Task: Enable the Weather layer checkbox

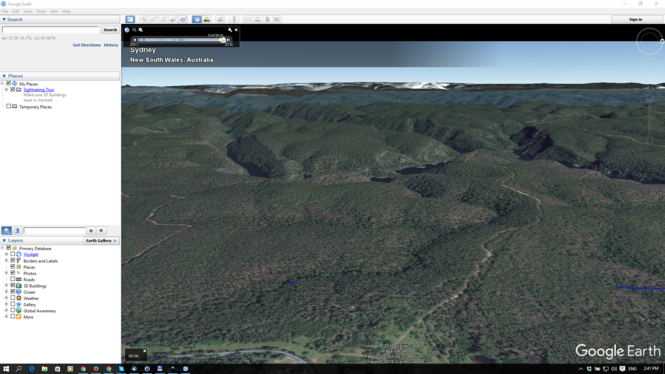Action: pyautogui.click(x=13, y=298)
